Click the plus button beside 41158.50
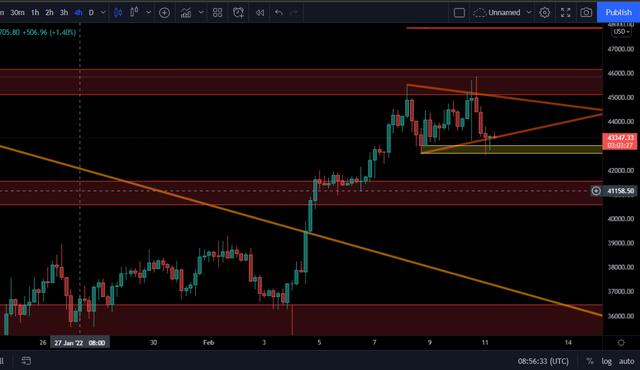Screen dimensions: 640x370 (x=596, y=191)
